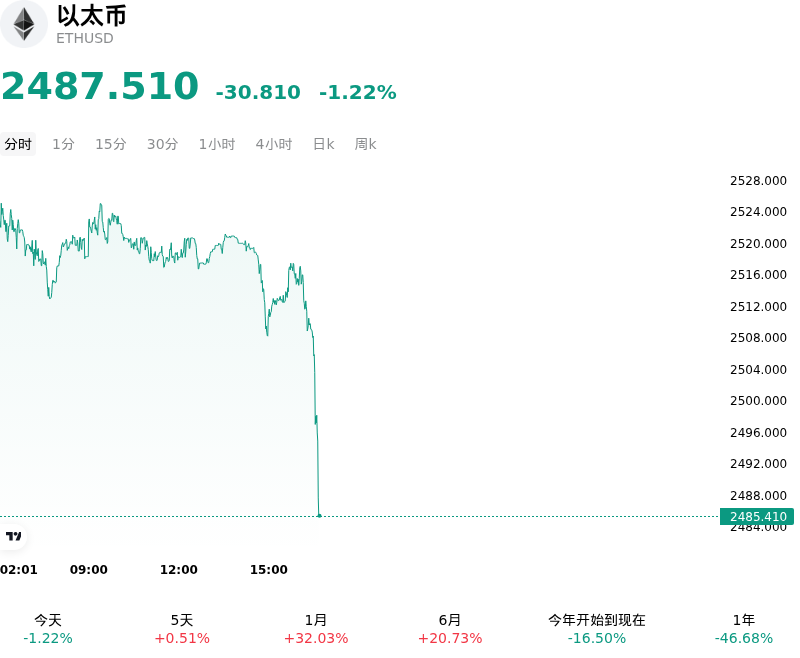Select the 5天 +0.51% range
Viewport: 800px width, 658px height.
[182, 629]
